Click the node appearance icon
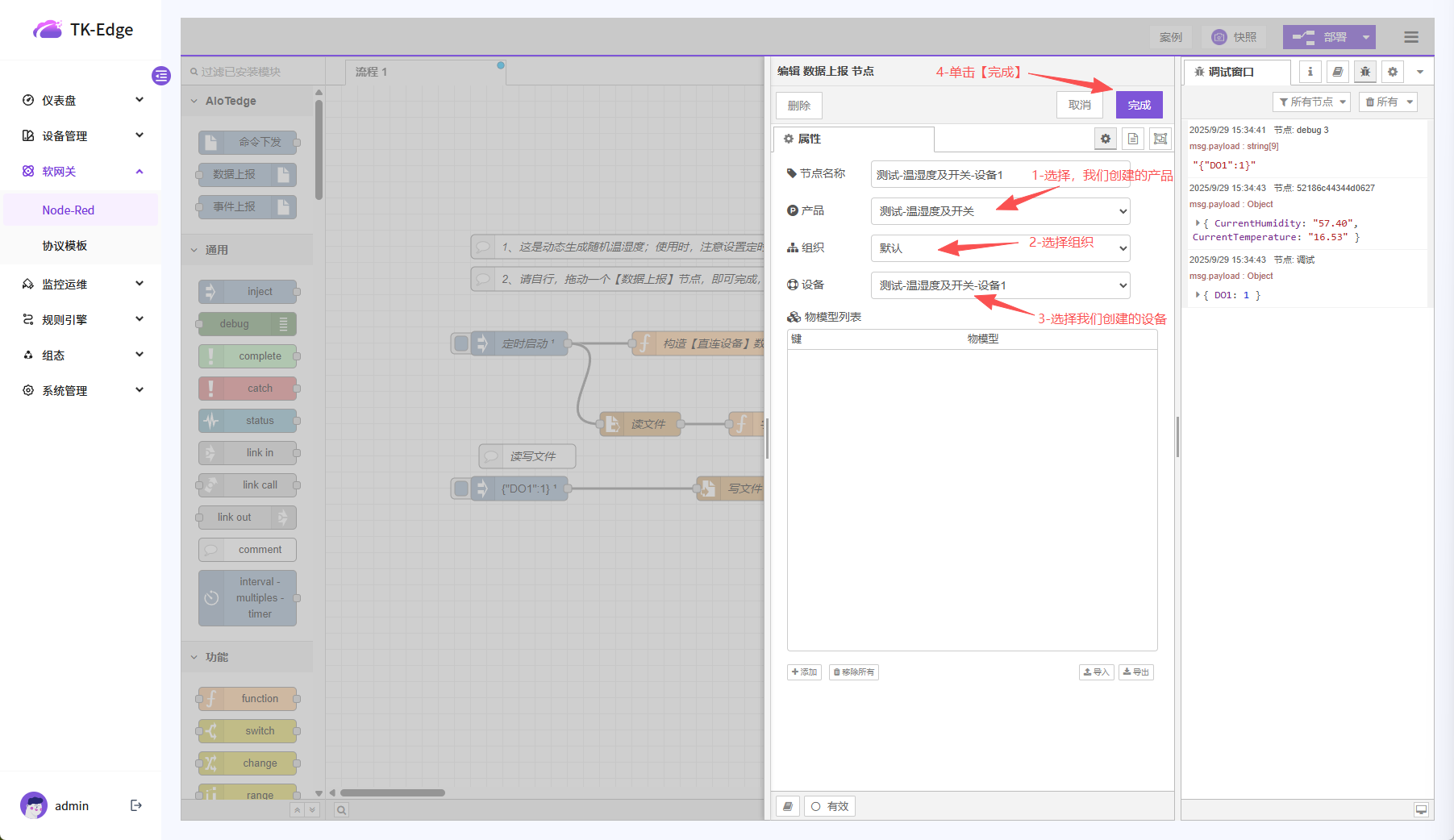This screenshot has height=840, width=1454. click(1160, 139)
